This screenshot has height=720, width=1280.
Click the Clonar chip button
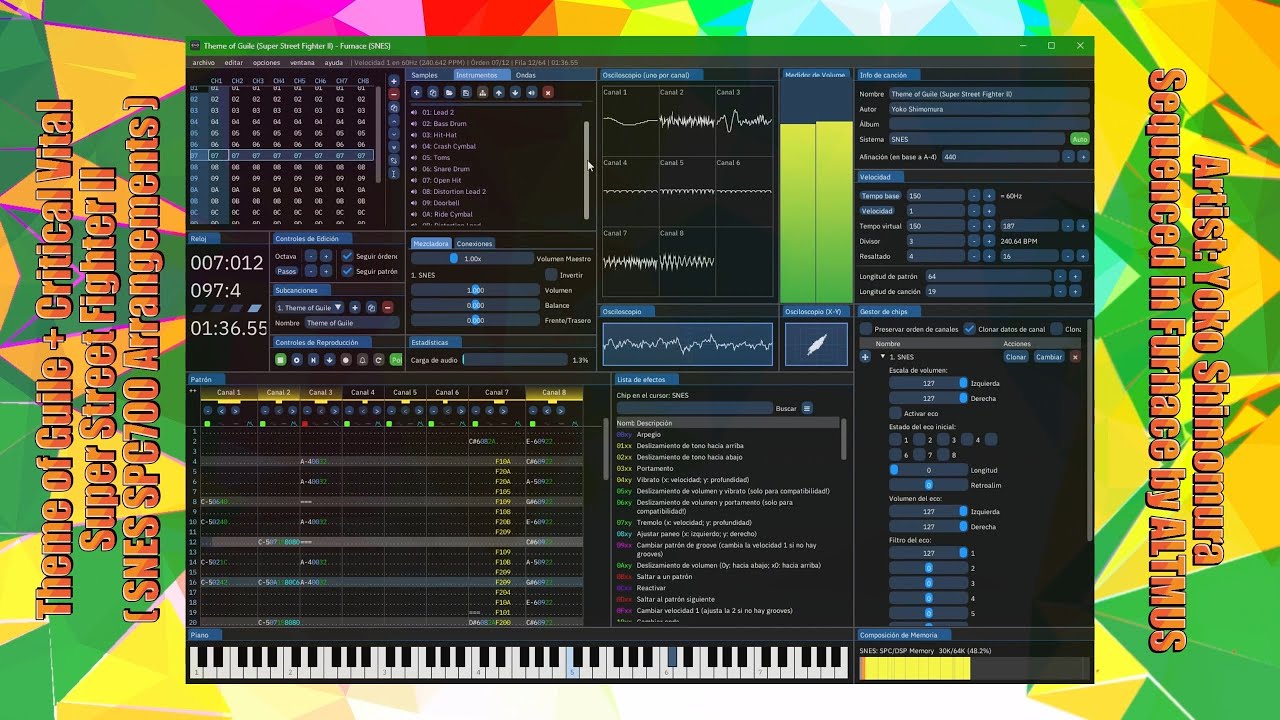pos(1016,357)
